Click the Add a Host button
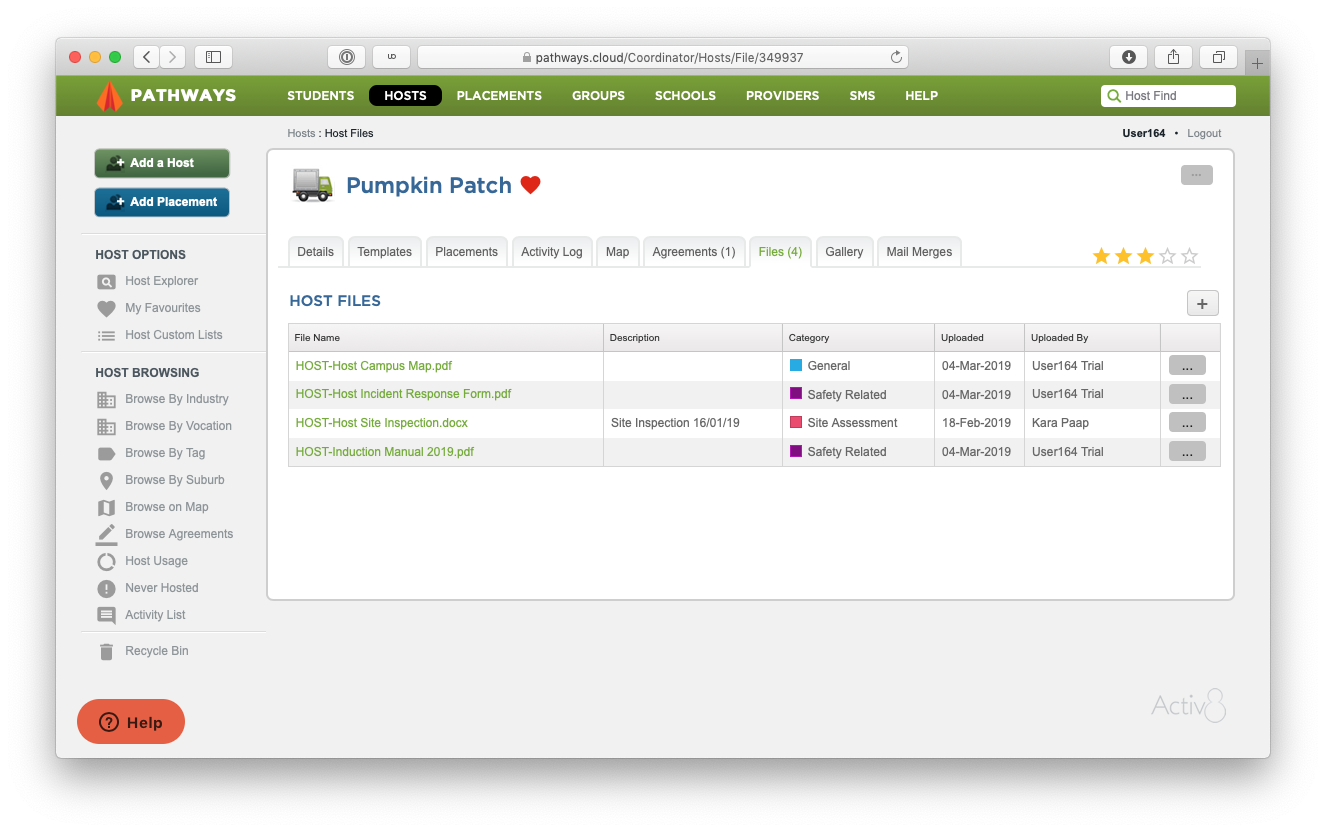 (162, 163)
